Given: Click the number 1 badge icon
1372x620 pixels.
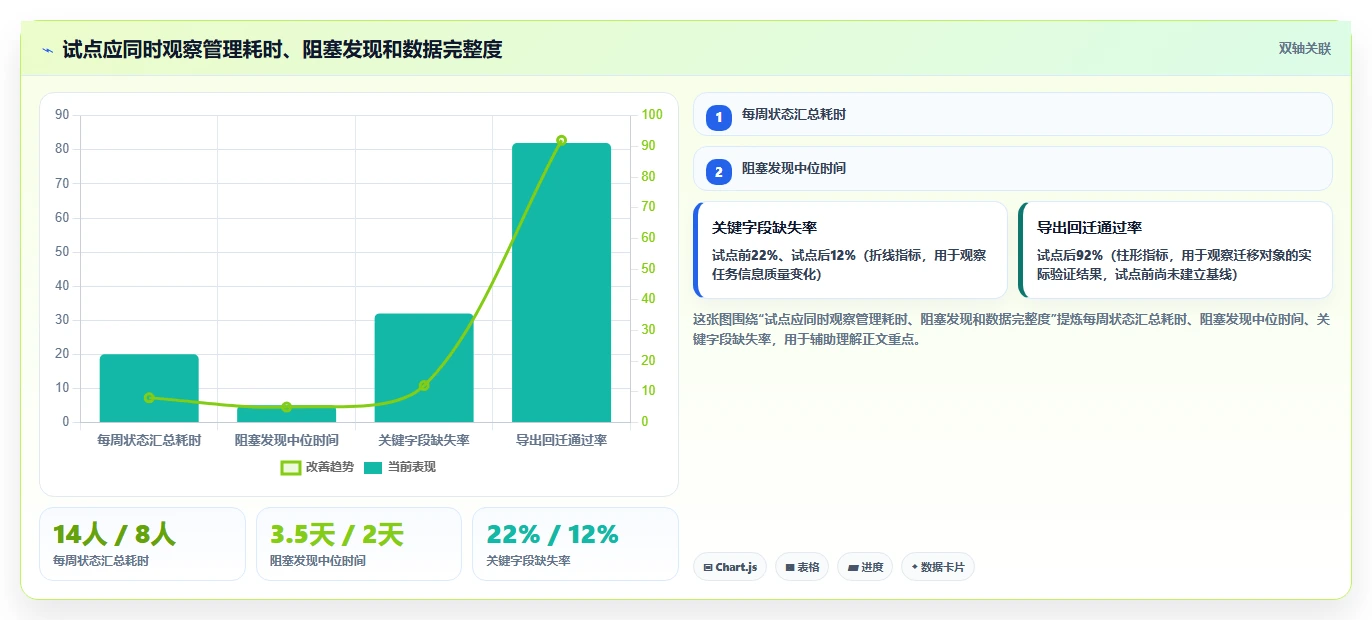Looking at the screenshot, I should (x=718, y=117).
